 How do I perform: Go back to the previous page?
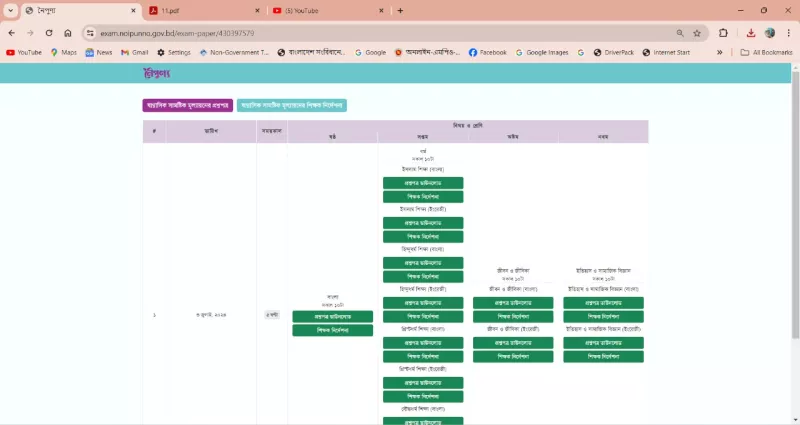(x=11, y=33)
